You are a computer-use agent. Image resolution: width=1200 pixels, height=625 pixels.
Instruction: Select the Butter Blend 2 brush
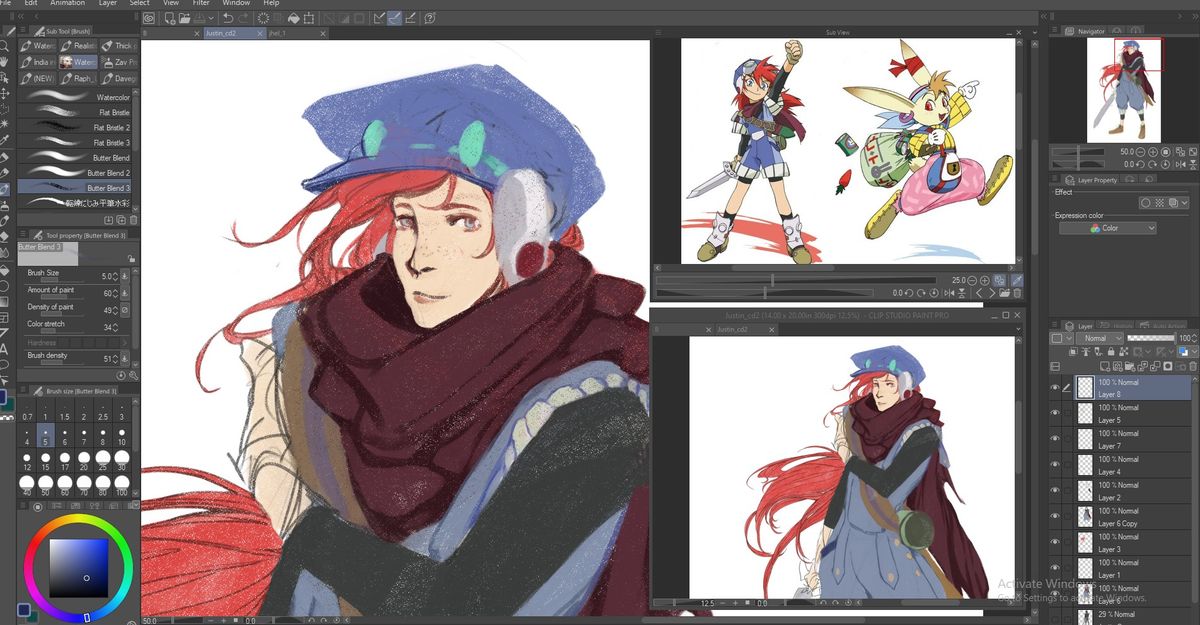75,173
